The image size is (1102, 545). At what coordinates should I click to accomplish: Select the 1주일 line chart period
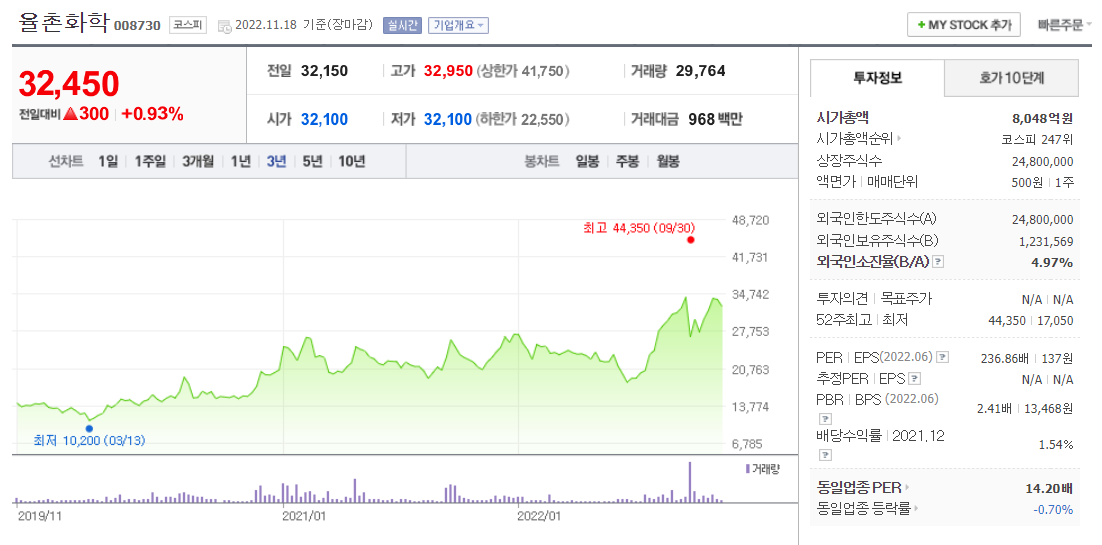[x=150, y=162]
